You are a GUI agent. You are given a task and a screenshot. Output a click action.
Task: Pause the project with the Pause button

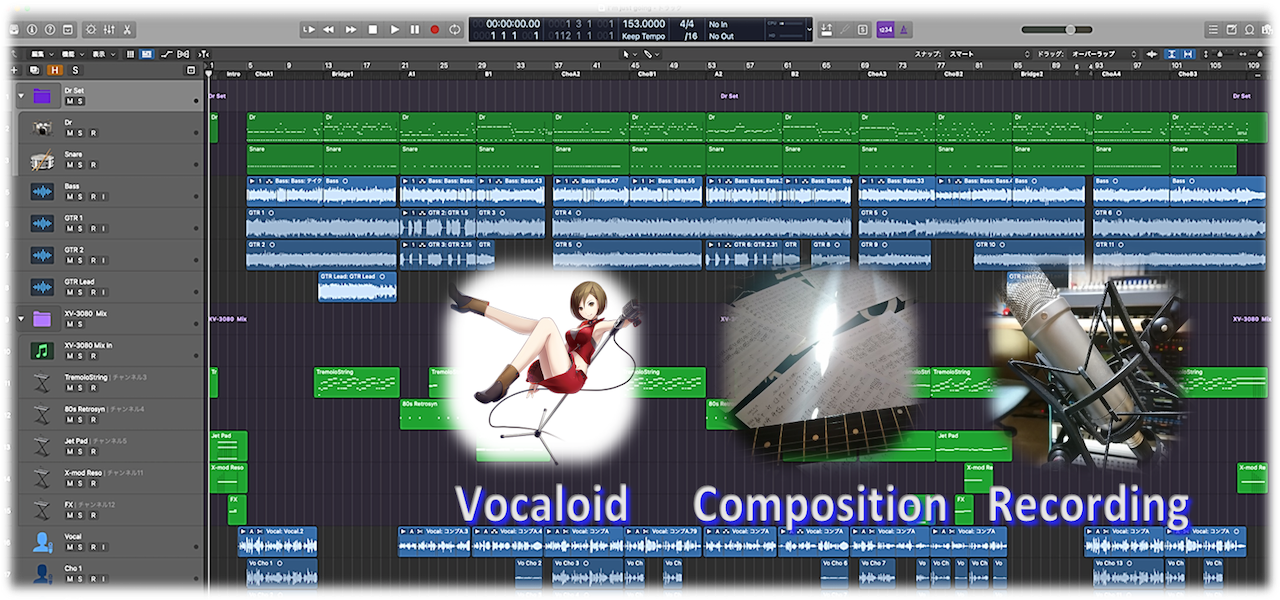414,30
